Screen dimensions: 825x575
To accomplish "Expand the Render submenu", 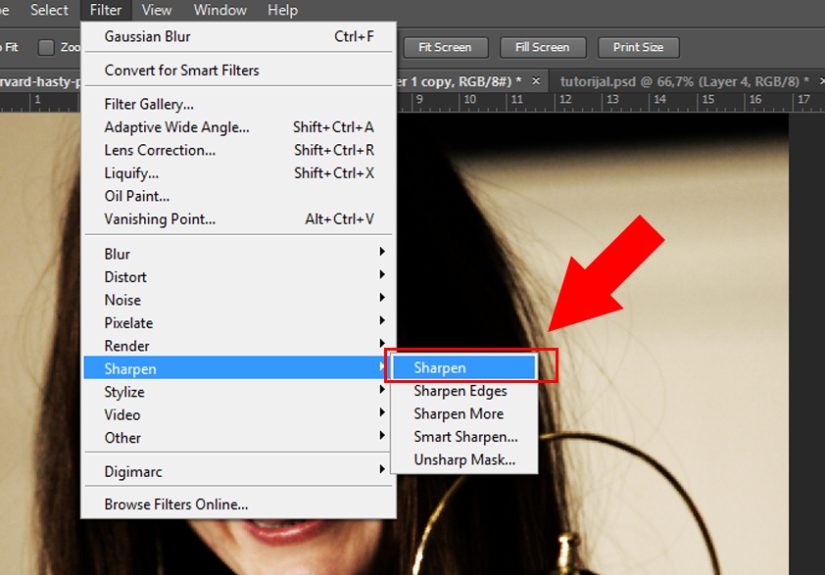I will click(x=239, y=346).
